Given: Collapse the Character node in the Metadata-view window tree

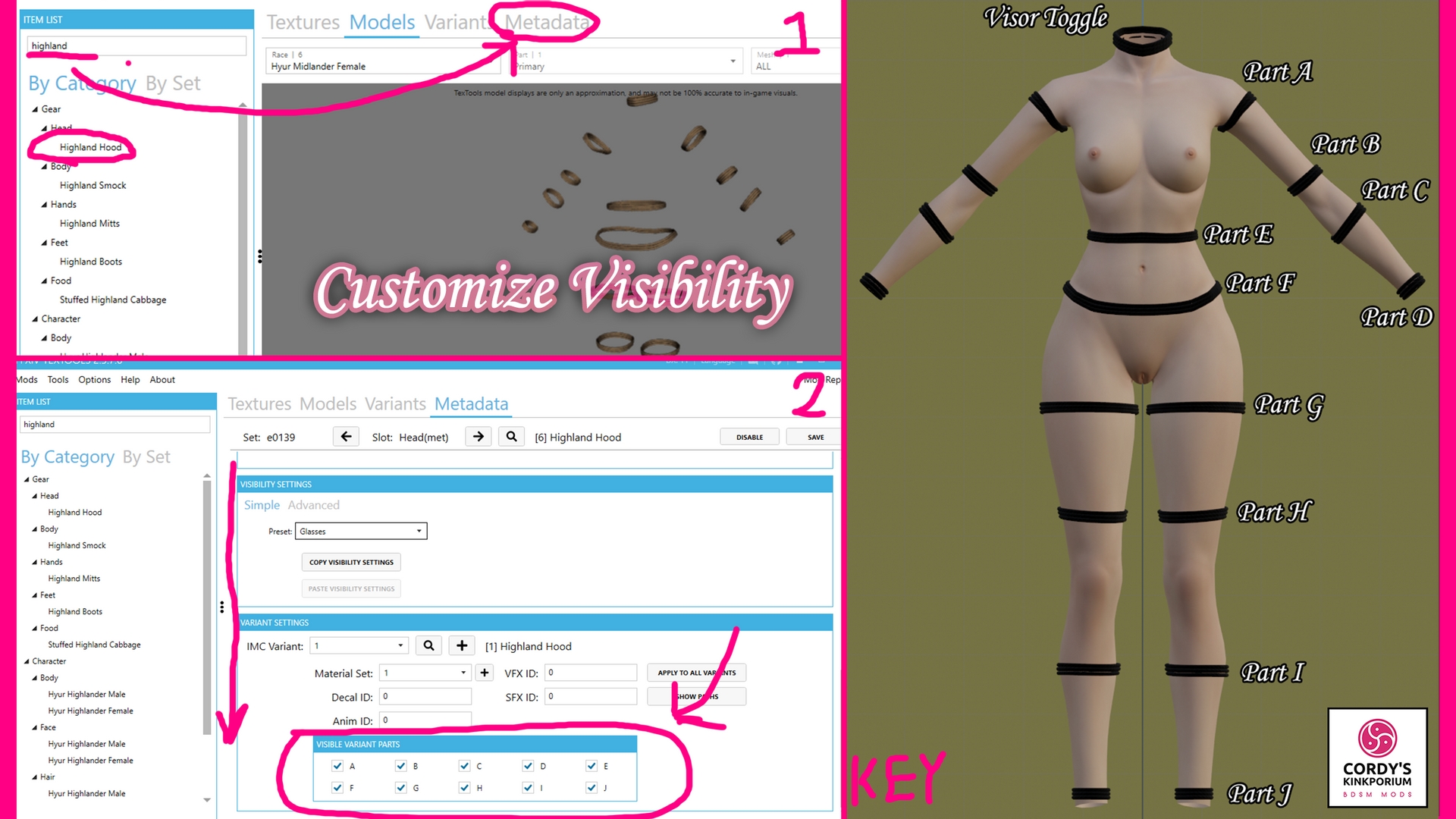Looking at the screenshot, I should pos(27,661).
